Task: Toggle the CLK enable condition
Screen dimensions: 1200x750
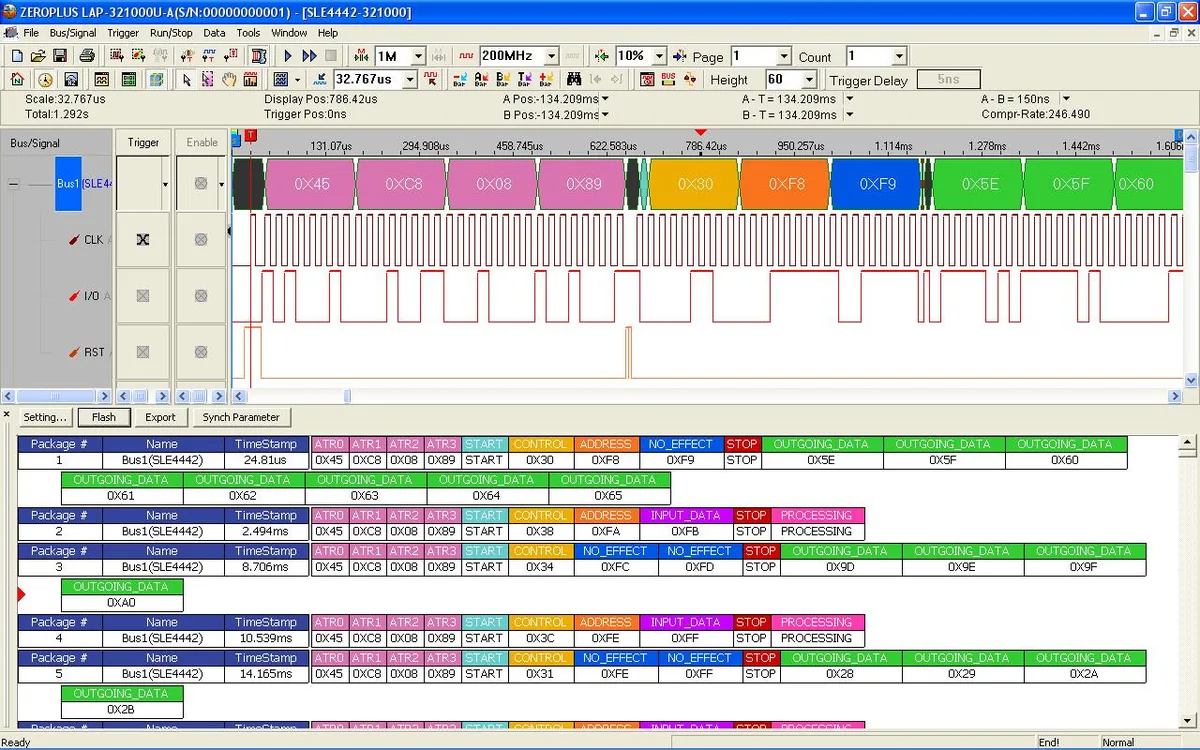Action: pos(201,240)
